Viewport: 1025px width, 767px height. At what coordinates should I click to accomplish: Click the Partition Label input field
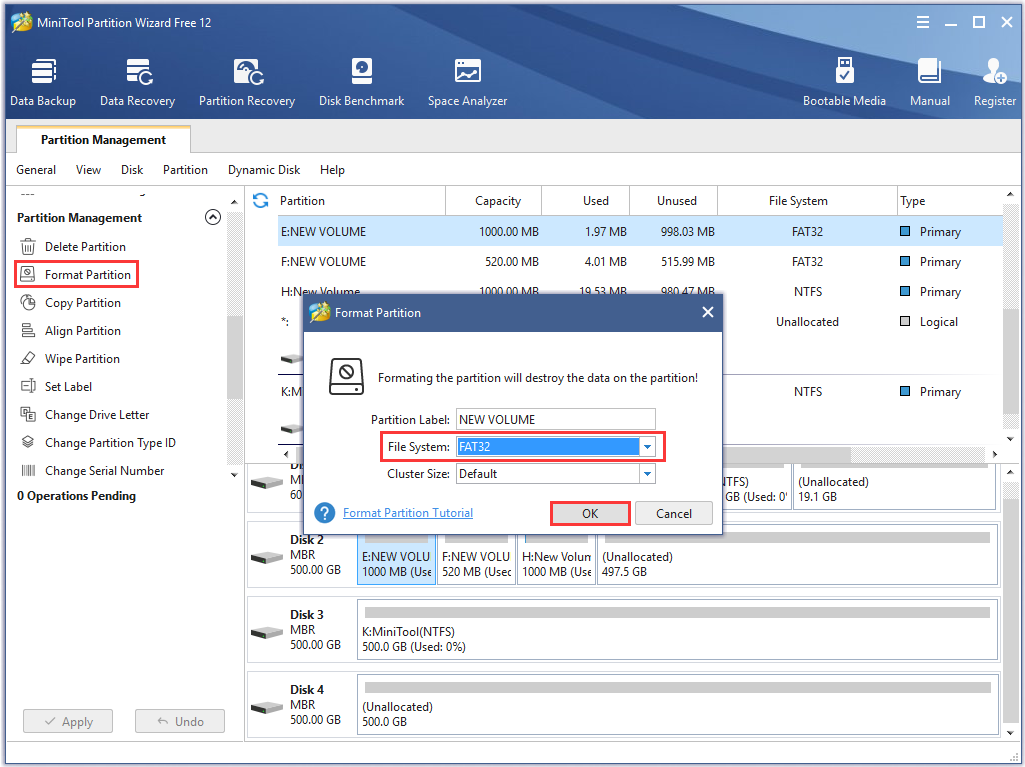556,420
